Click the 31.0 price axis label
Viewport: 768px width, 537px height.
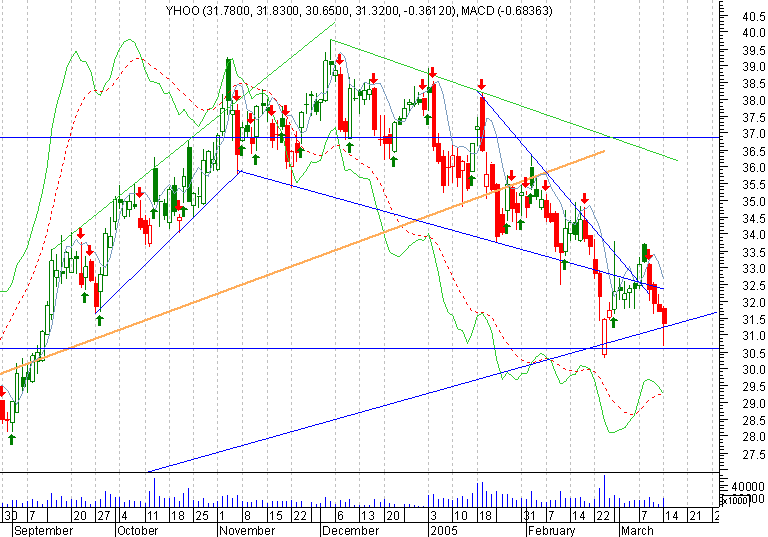pos(753,336)
